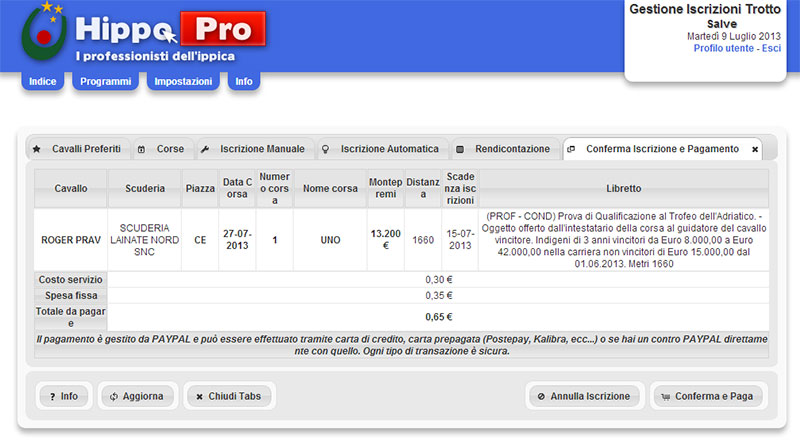The height and width of the screenshot is (440, 800).
Task: Click the star icon on Cavalli Preferiti tab
Action: click(x=37, y=149)
